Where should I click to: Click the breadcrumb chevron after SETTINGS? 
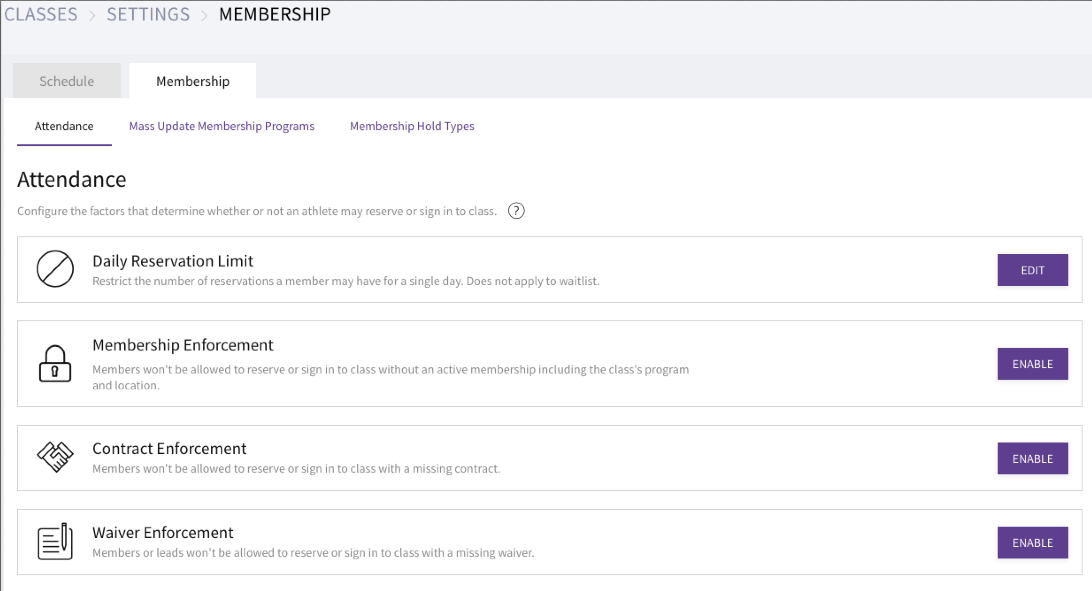pyautogui.click(x=204, y=15)
